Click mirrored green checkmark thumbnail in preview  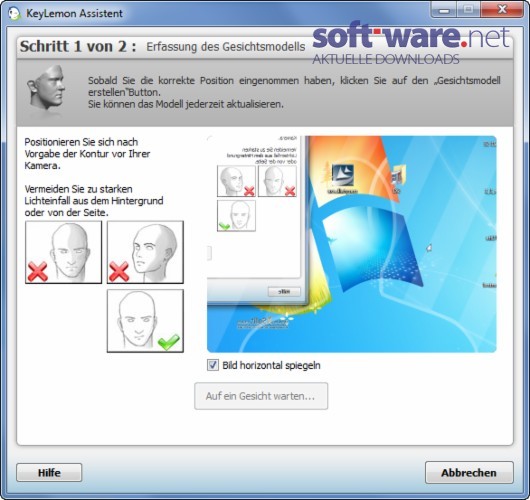click(x=236, y=216)
